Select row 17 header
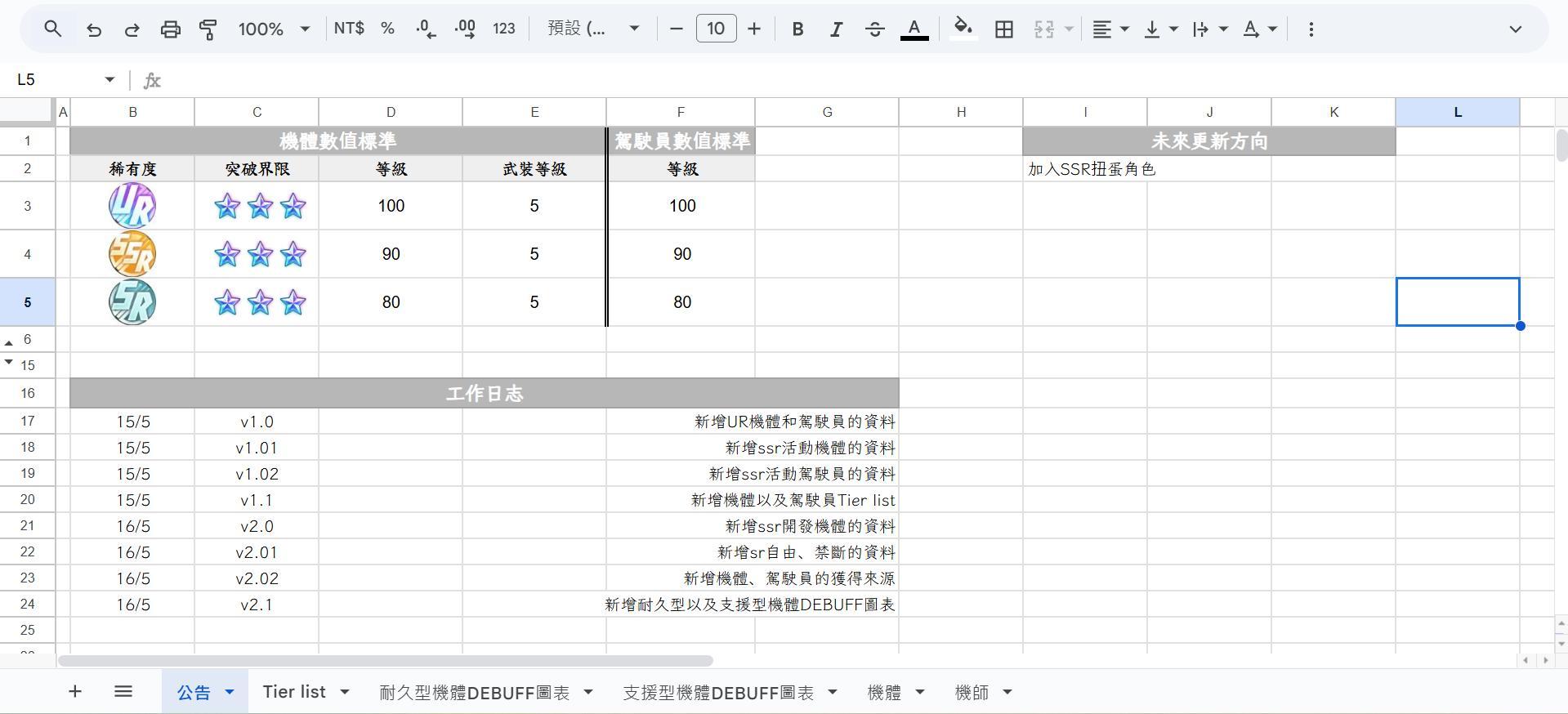1568x714 pixels. (28, 421)
